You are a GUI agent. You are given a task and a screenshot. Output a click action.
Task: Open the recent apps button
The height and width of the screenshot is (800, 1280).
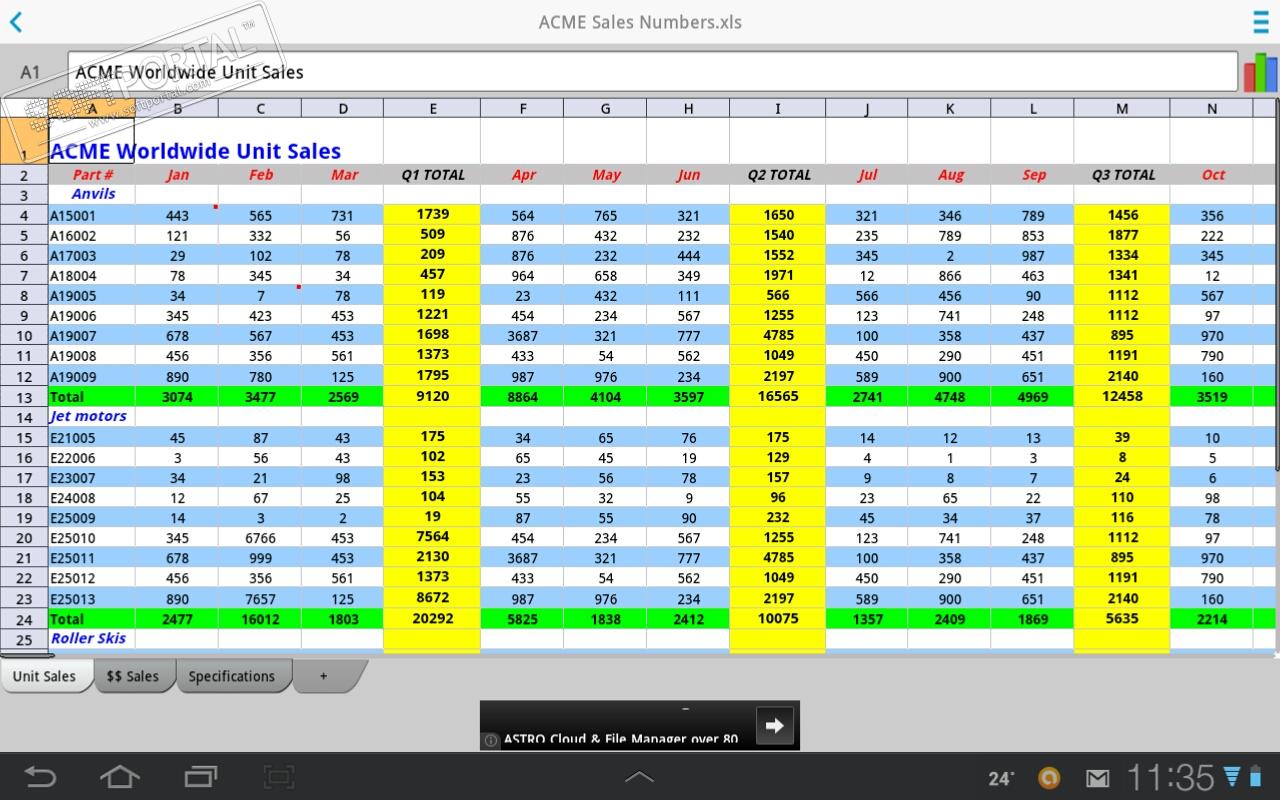point(201,776)
